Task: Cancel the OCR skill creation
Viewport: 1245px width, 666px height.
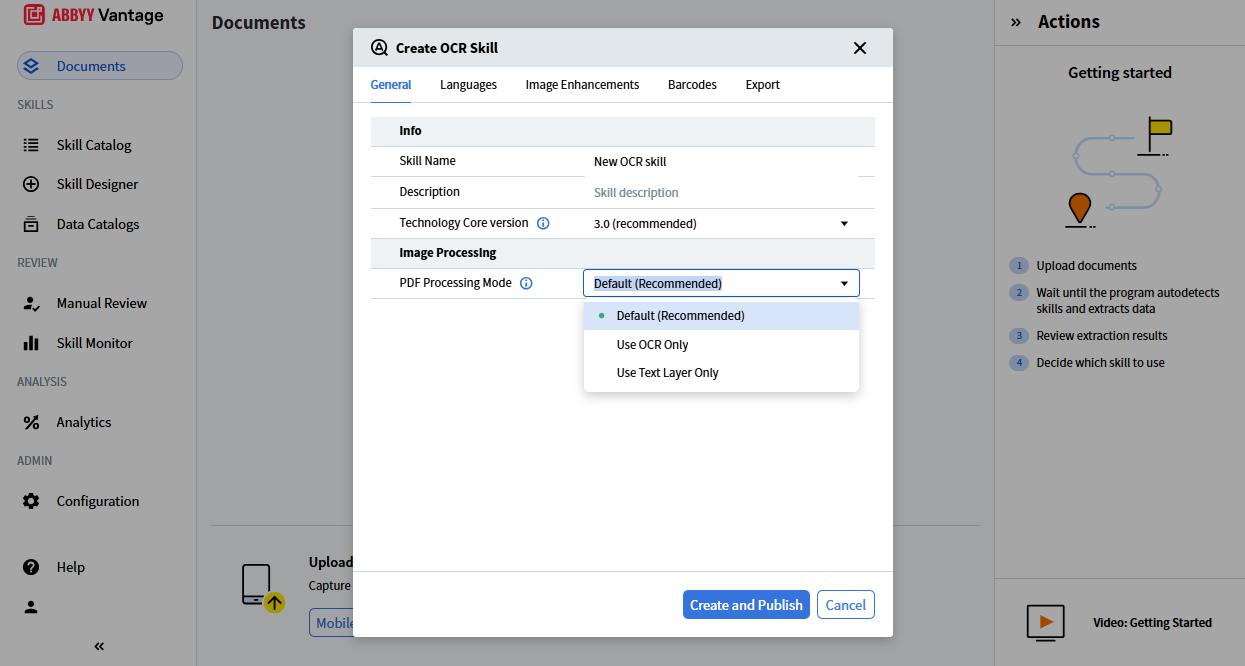Action: point(846,605)
